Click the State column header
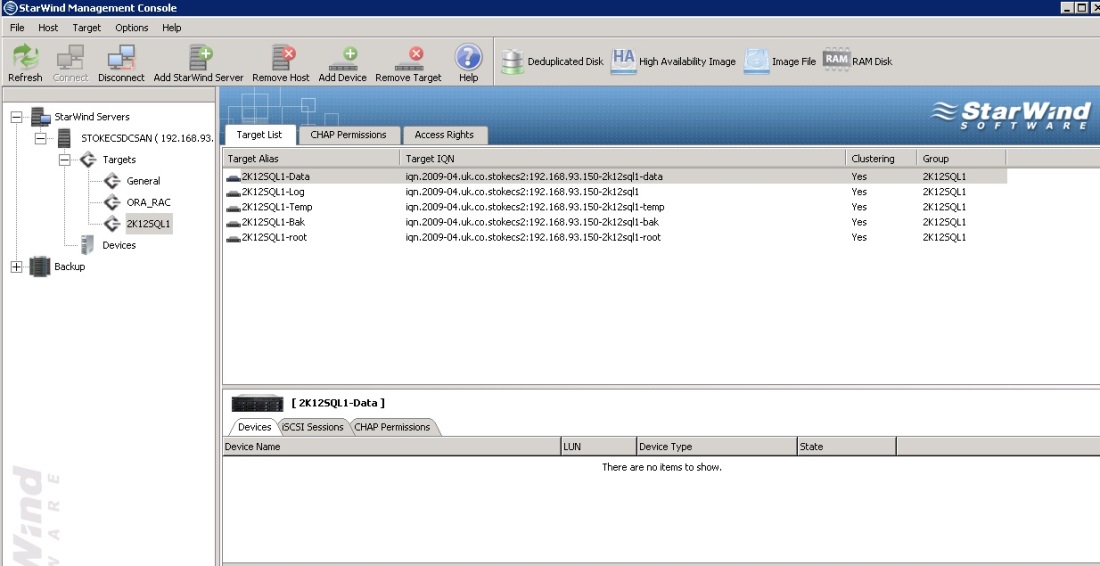Image resolution: width=1100 pixels, height=566 pixels. [847, 446]
